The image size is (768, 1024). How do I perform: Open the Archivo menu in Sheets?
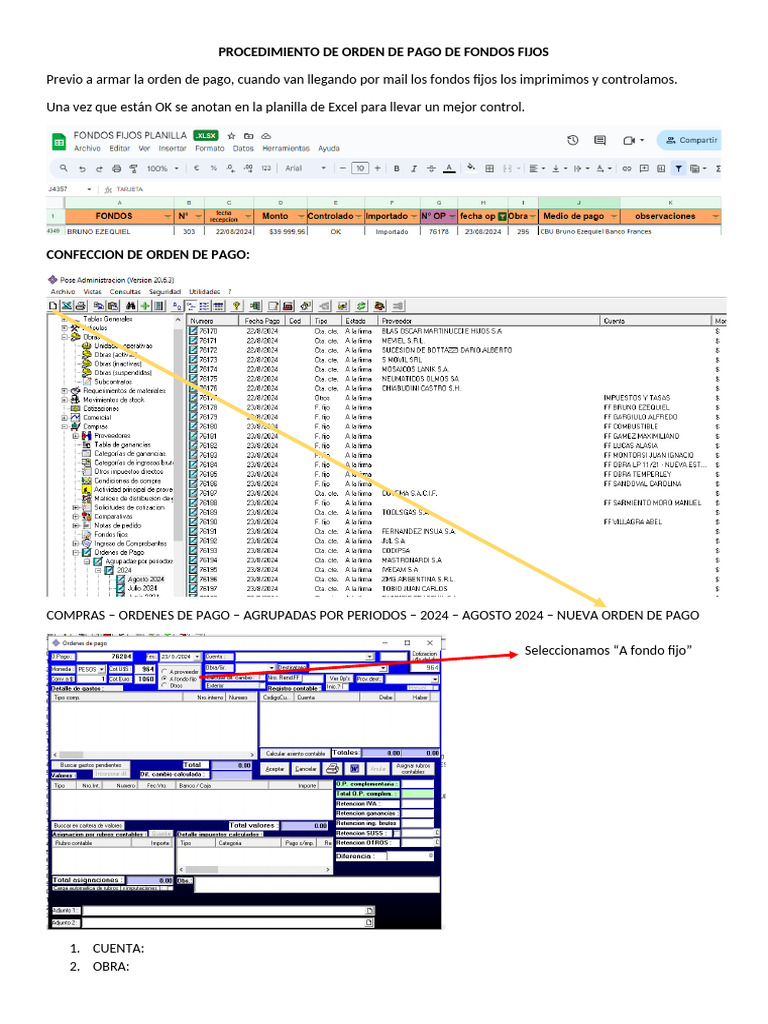(x=87, y=149)
